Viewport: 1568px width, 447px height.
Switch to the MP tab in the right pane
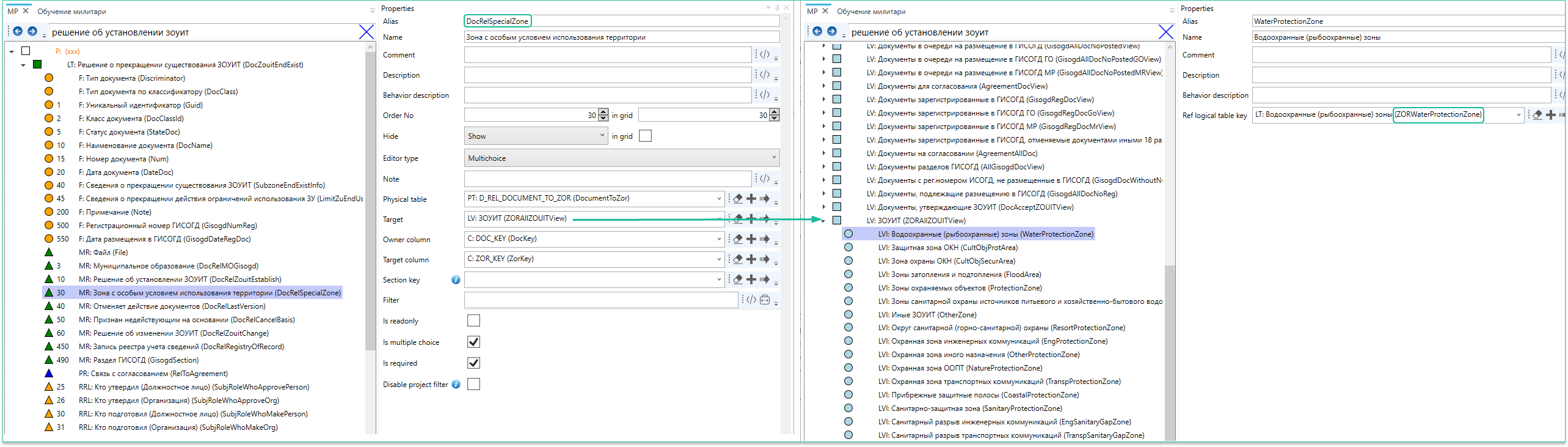point(812,11)
